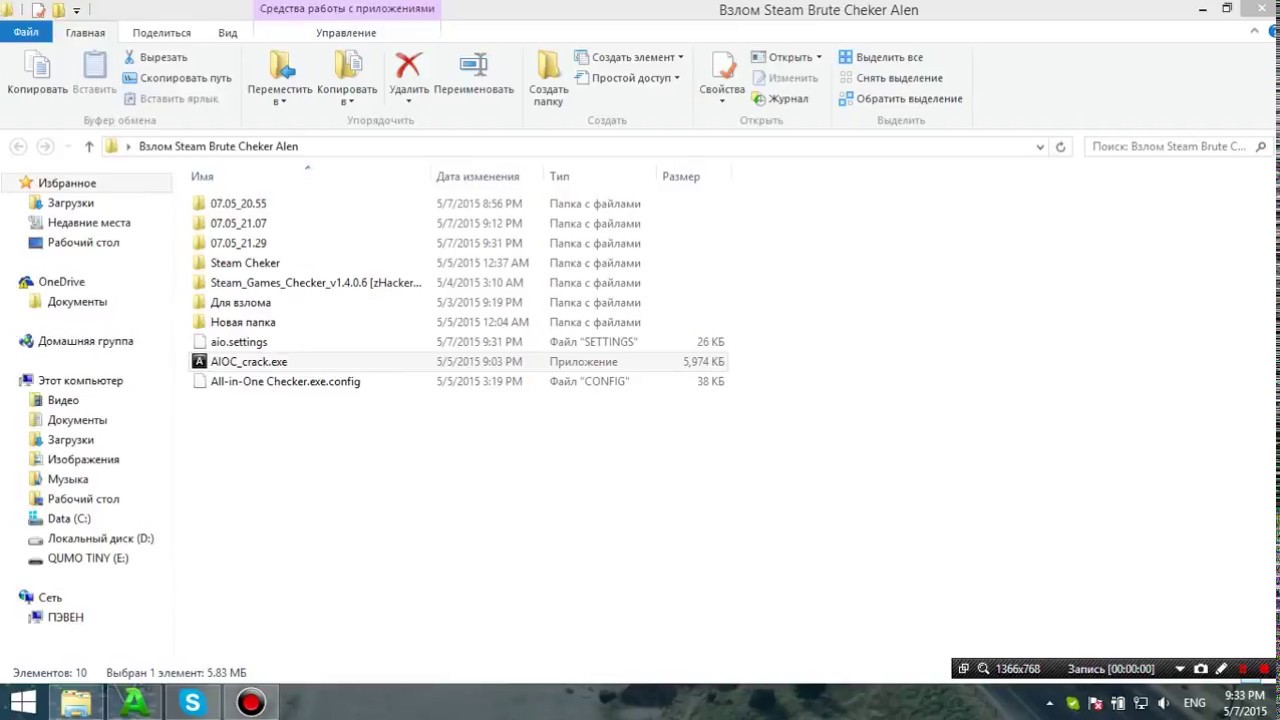1280x720 pixels.
Task: Switch to the Share (Поделиться) tab
Action: click(161, 33)
